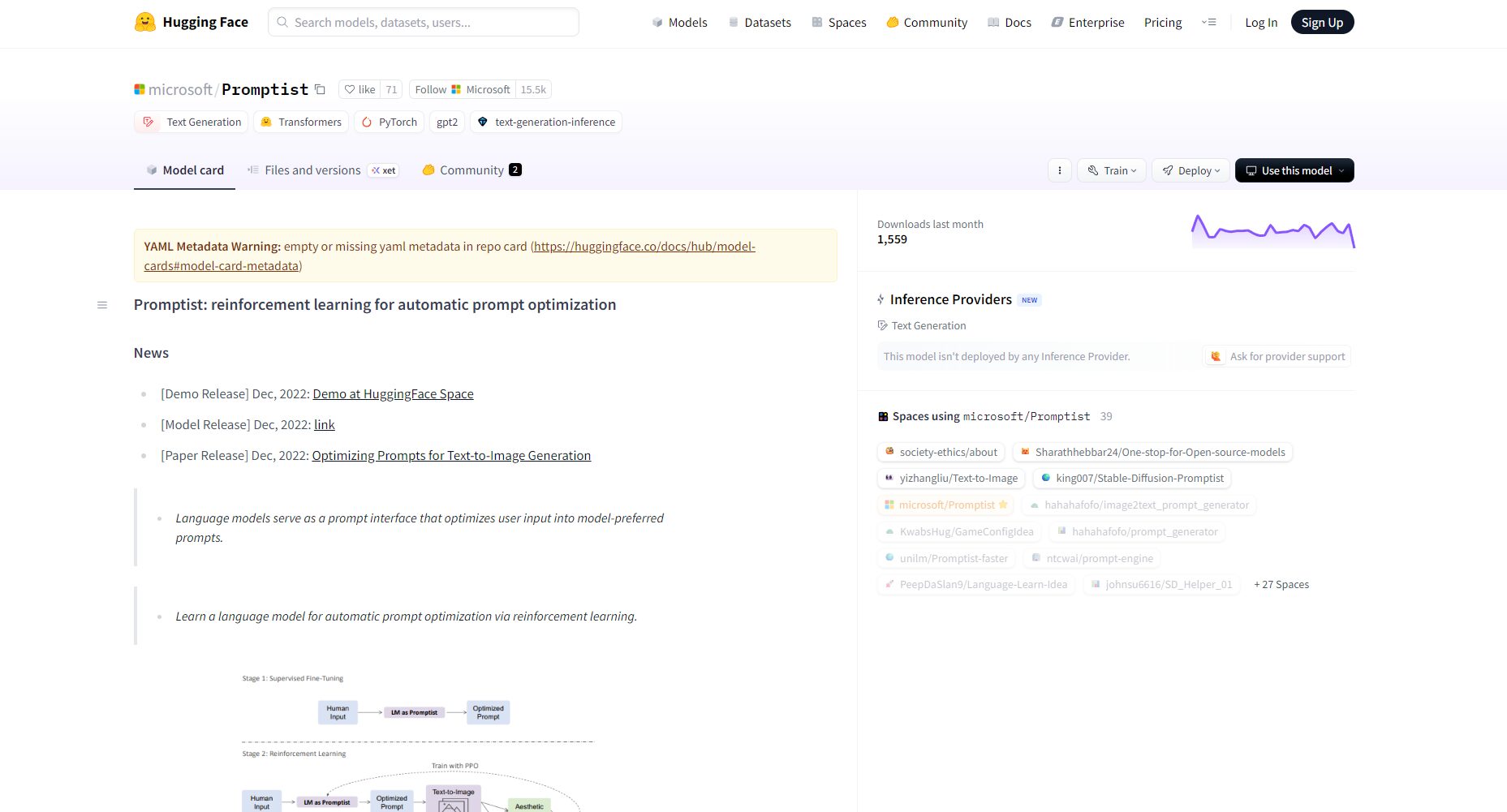The width and height of the screenshot is (1507, 812).
Task: Show the + 27 Spaces list
Action: coord(1281,584)
